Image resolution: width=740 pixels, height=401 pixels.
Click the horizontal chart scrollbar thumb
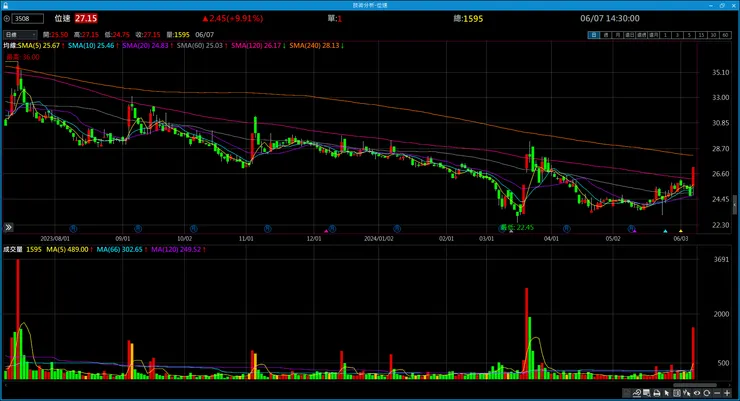point(694,384)
